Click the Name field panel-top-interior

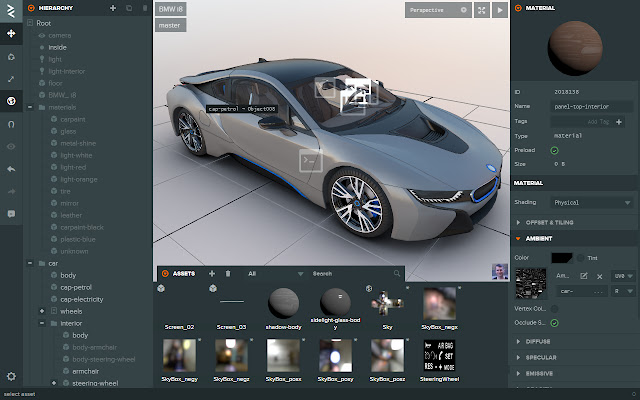tap(592, 107)
